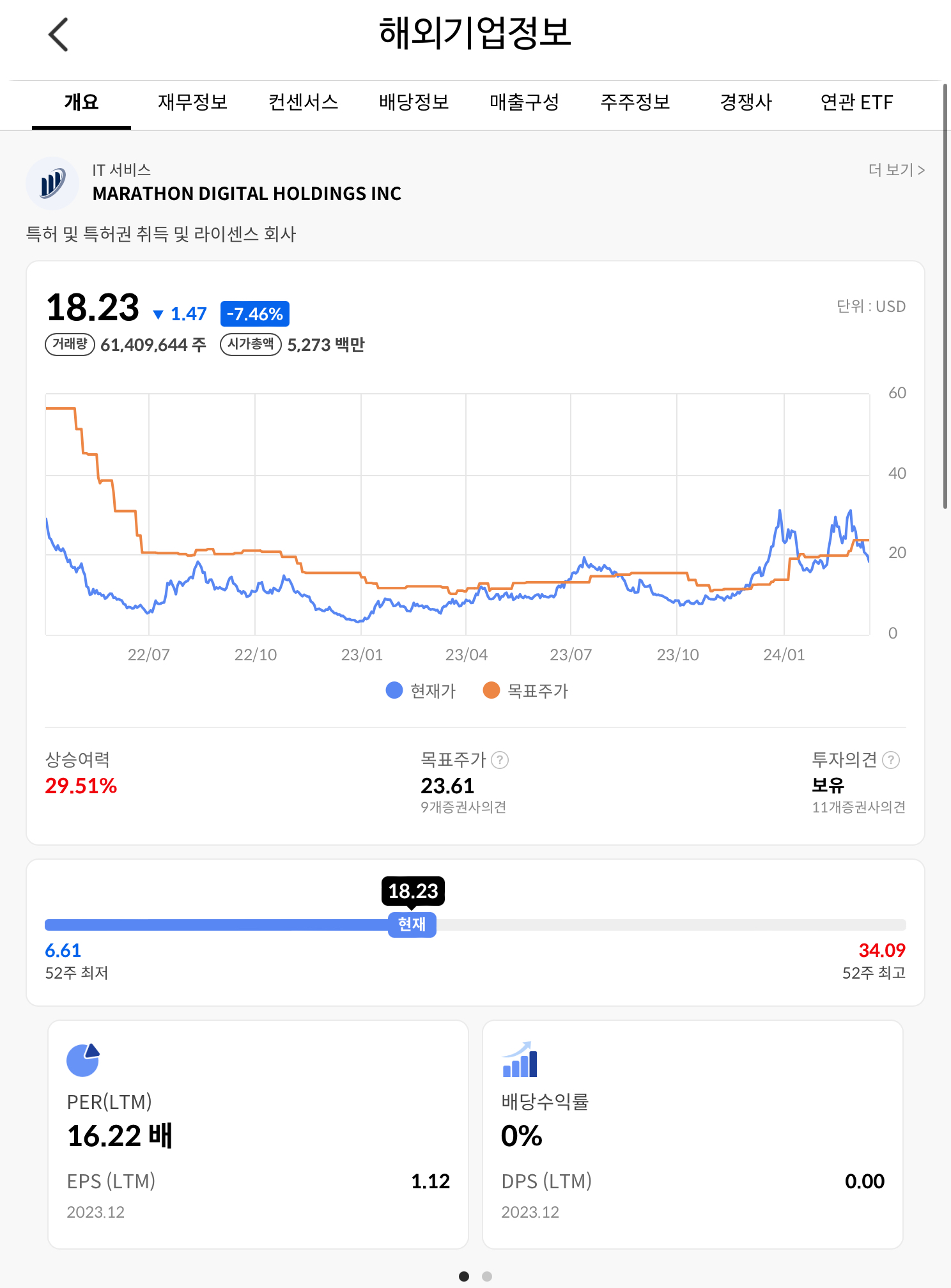The image size is (951, 1288).
Task: Open help icon next to 투자의견
Action: tap(891, 760)
